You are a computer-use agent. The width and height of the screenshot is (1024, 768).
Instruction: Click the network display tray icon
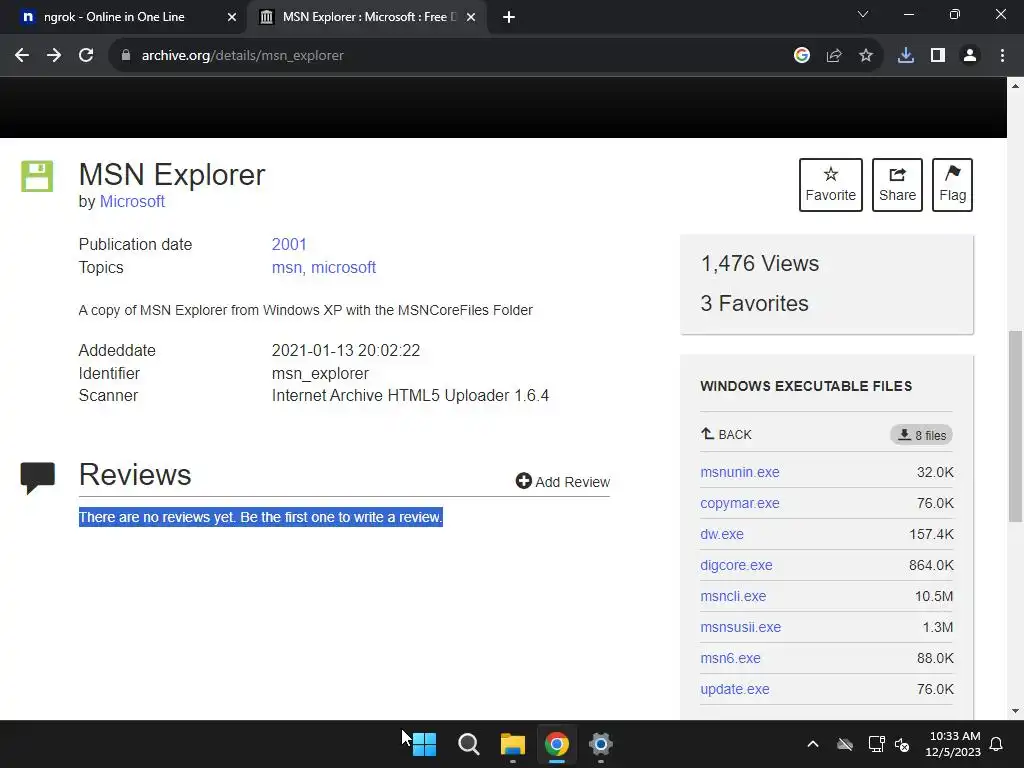click(876, 744)
